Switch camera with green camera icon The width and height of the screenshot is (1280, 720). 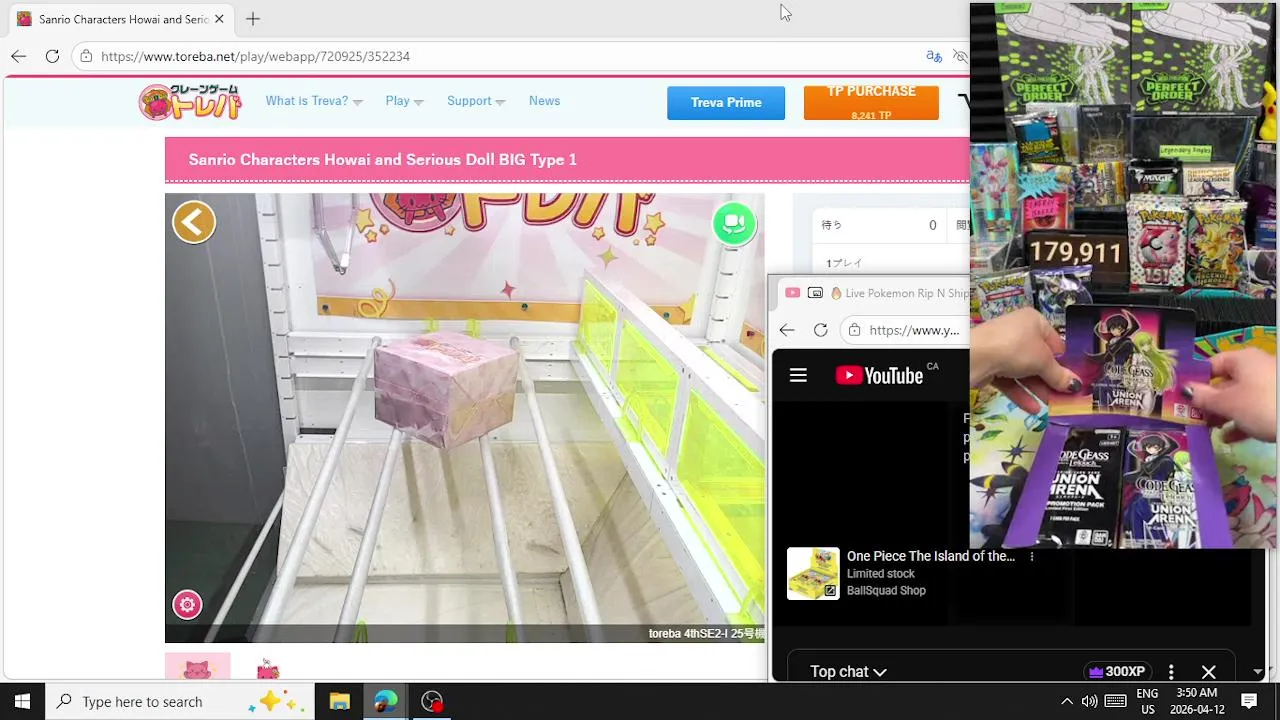(x=734, y=223)
